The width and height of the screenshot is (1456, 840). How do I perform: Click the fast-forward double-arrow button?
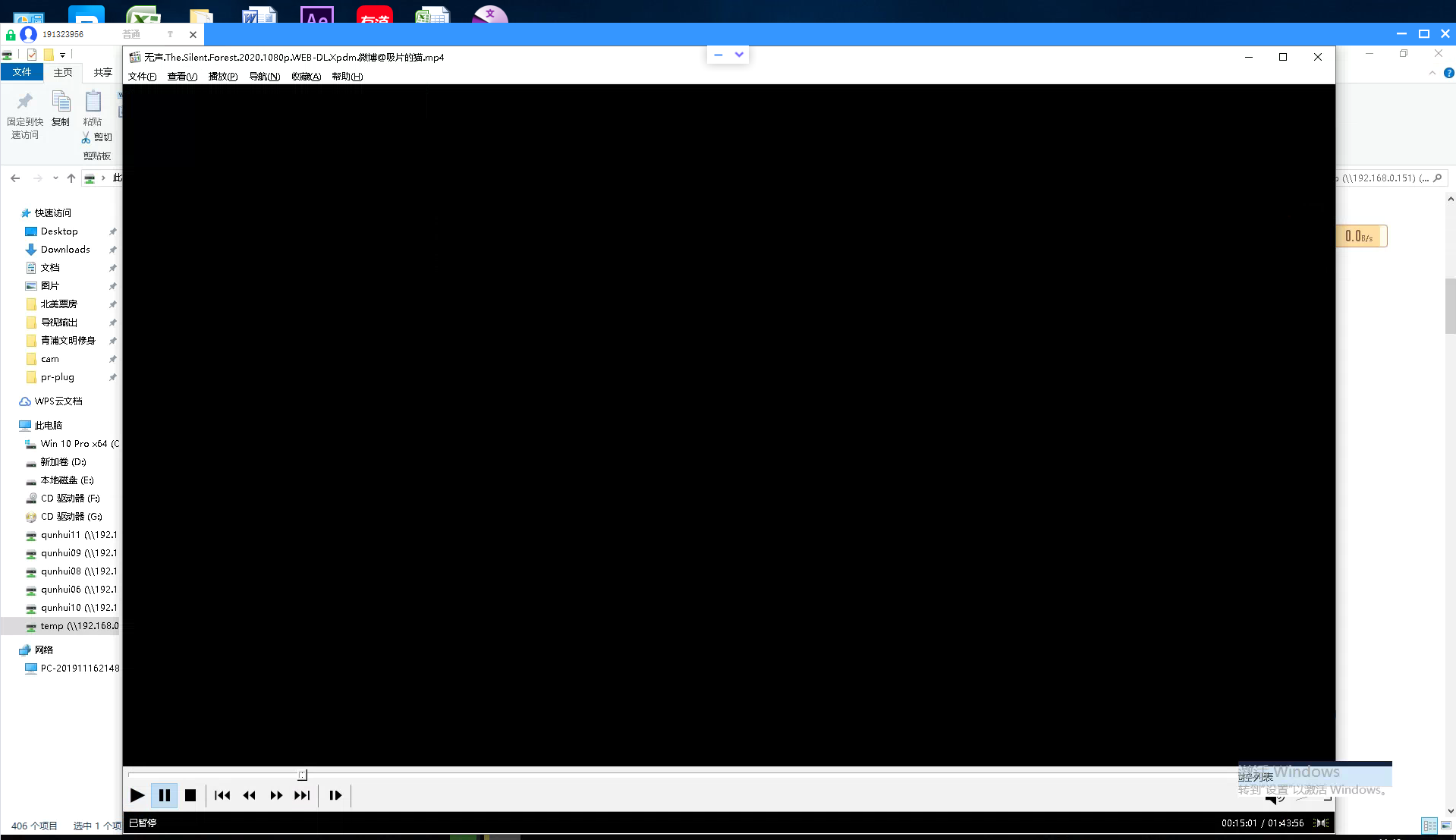pos(276,795)
